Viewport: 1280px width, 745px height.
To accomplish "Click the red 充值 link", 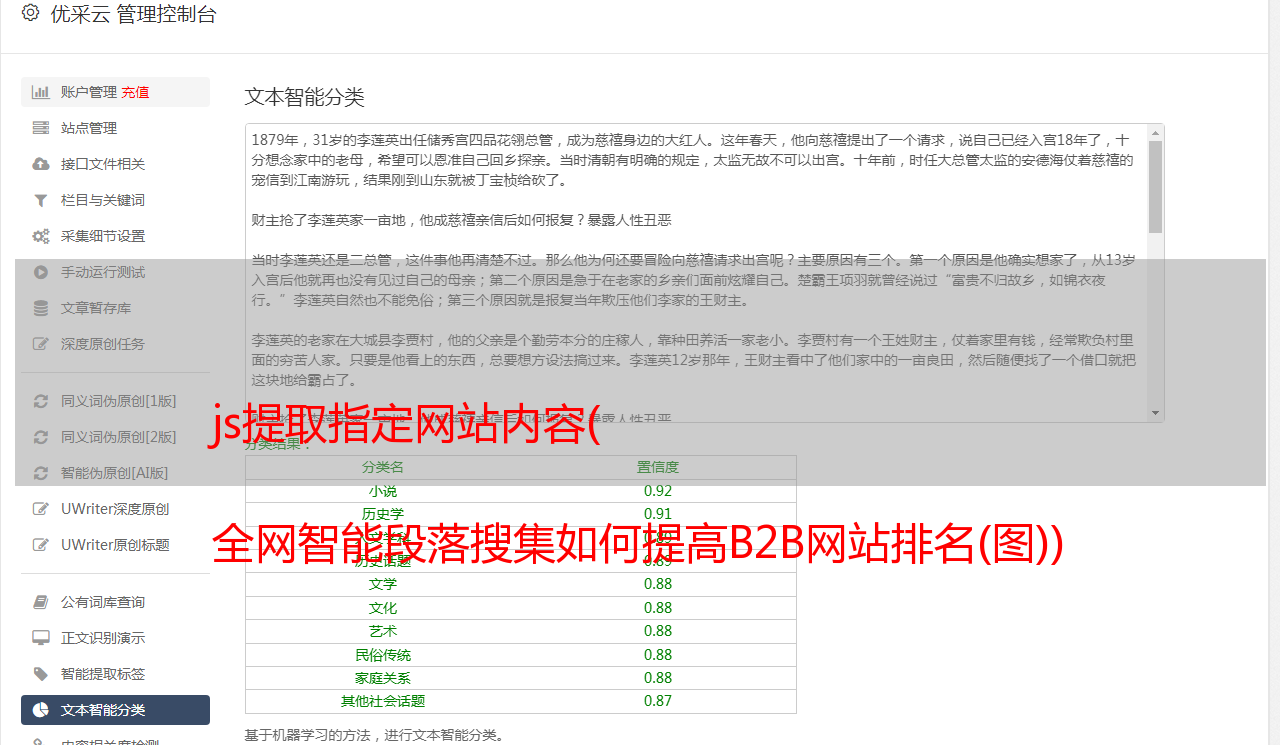I will click(135, 92).
